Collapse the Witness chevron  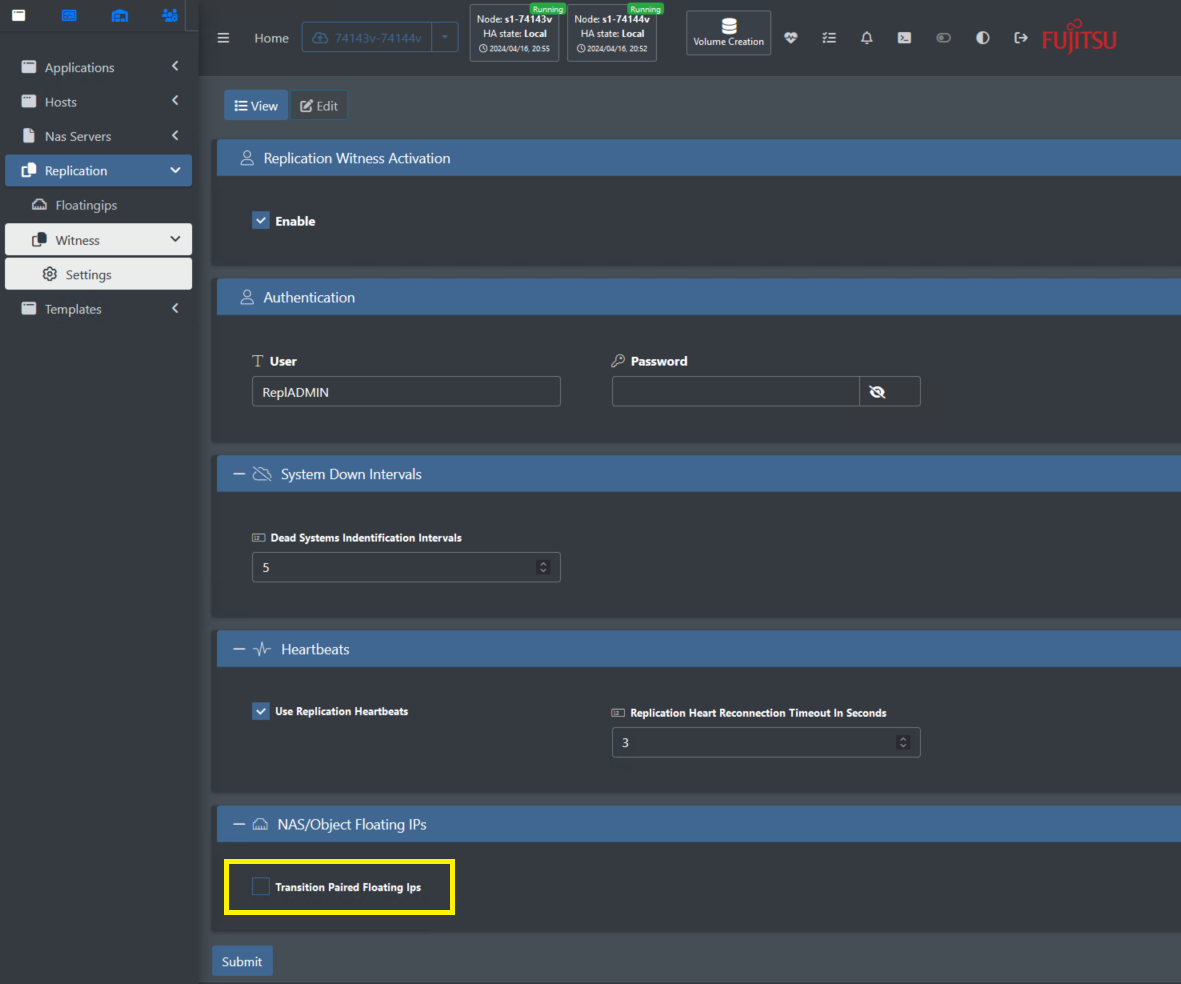click(x=175, y=239)
